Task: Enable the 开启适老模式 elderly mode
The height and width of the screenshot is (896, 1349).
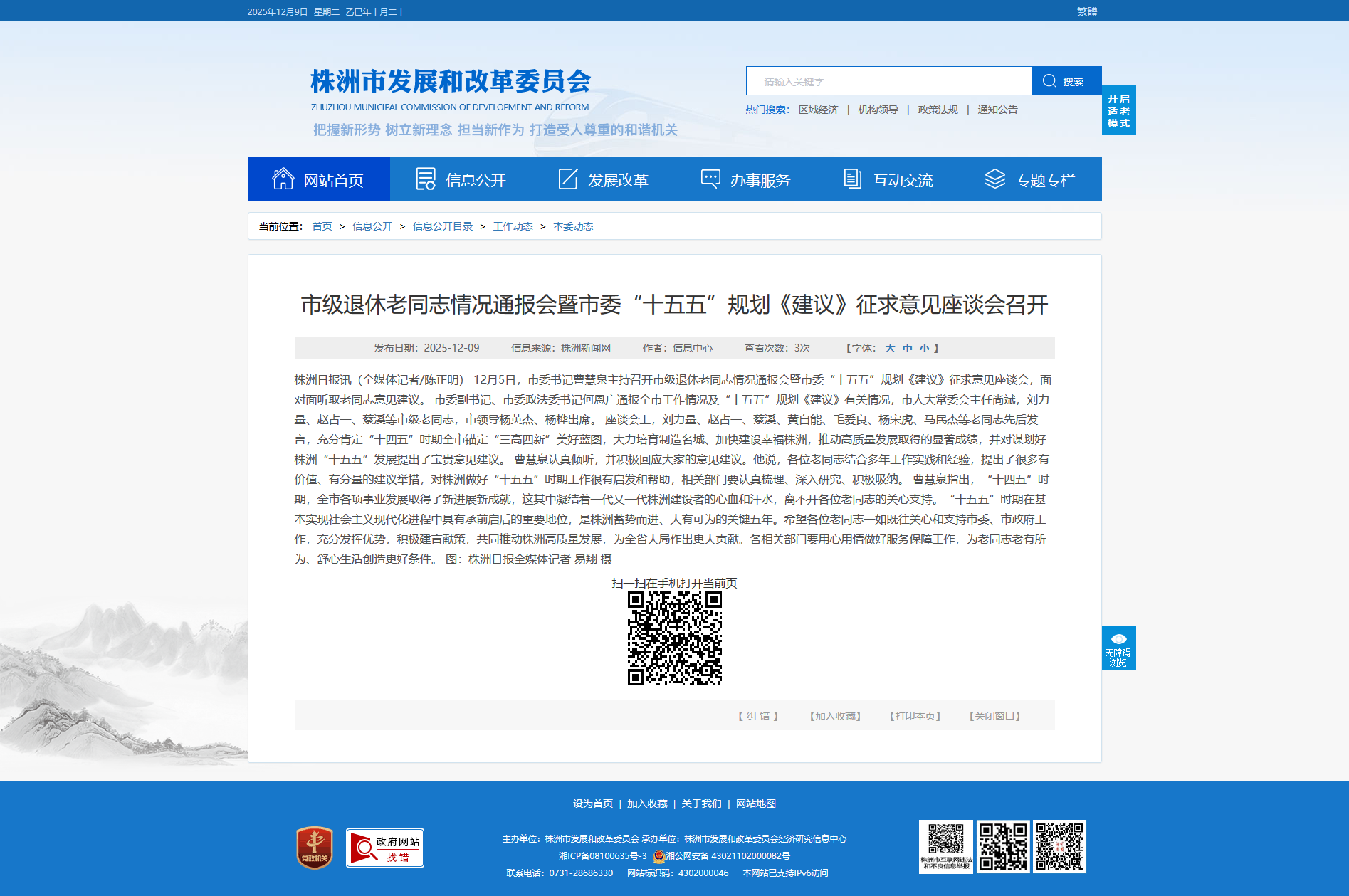Action: pos(1118,111)
